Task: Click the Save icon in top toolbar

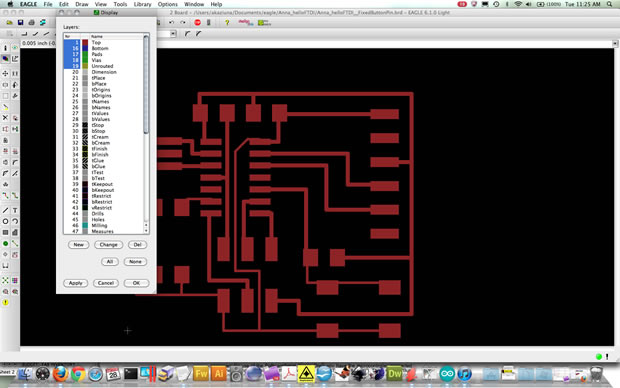Action: [20, 23]
